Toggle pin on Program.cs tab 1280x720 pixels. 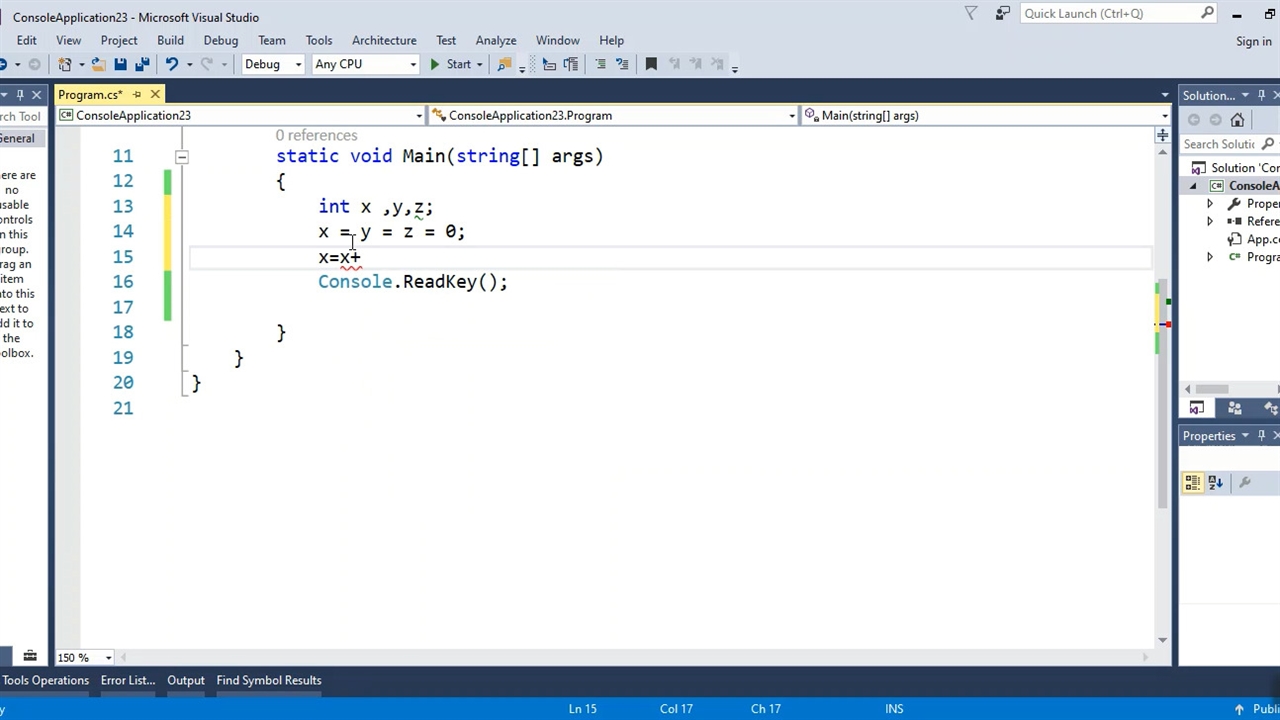(137, 94)
